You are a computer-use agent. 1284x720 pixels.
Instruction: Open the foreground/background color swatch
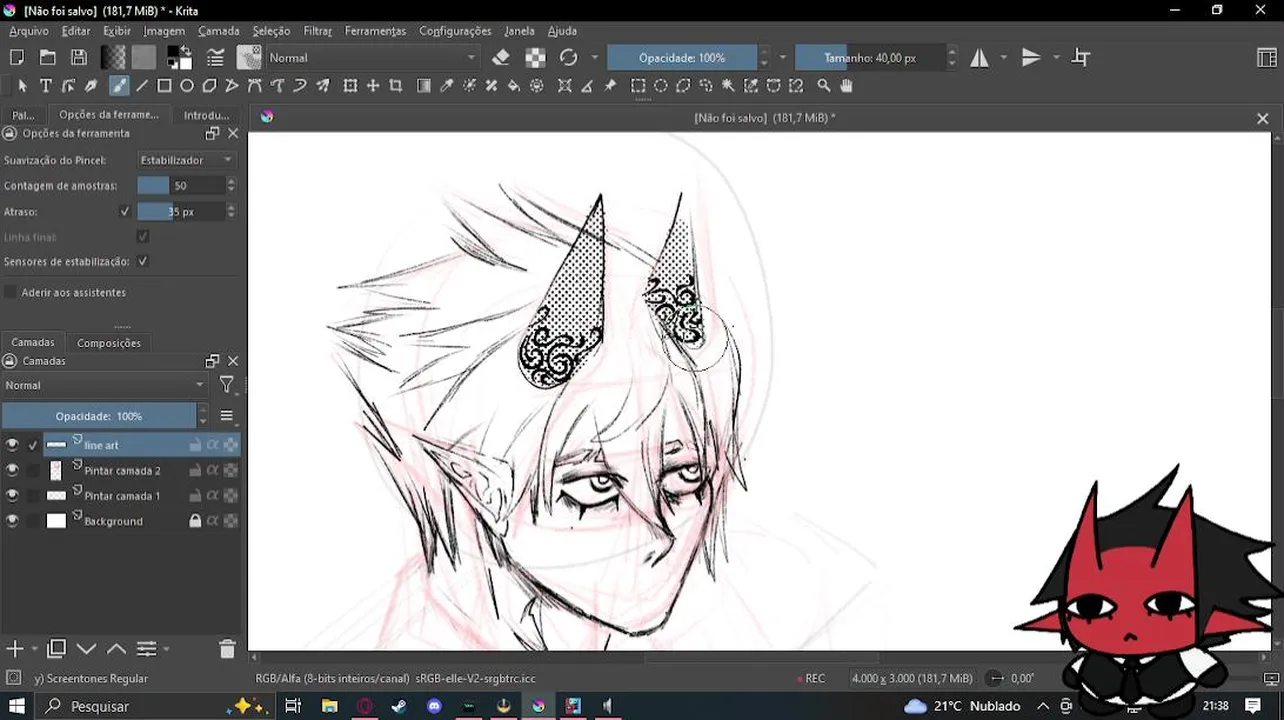coord(179,58)
